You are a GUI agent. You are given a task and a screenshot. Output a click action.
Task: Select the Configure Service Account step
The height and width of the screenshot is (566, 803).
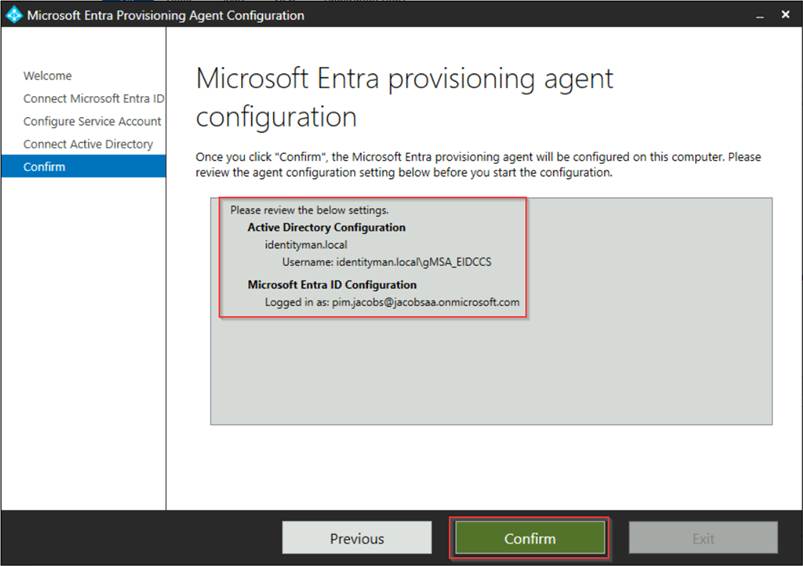[92, 121]
